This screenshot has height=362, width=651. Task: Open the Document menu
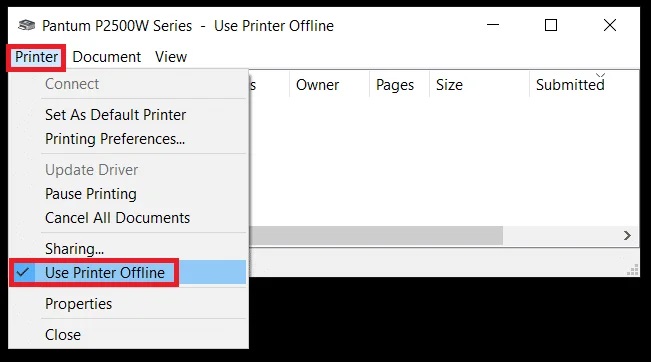click(107, 57)
